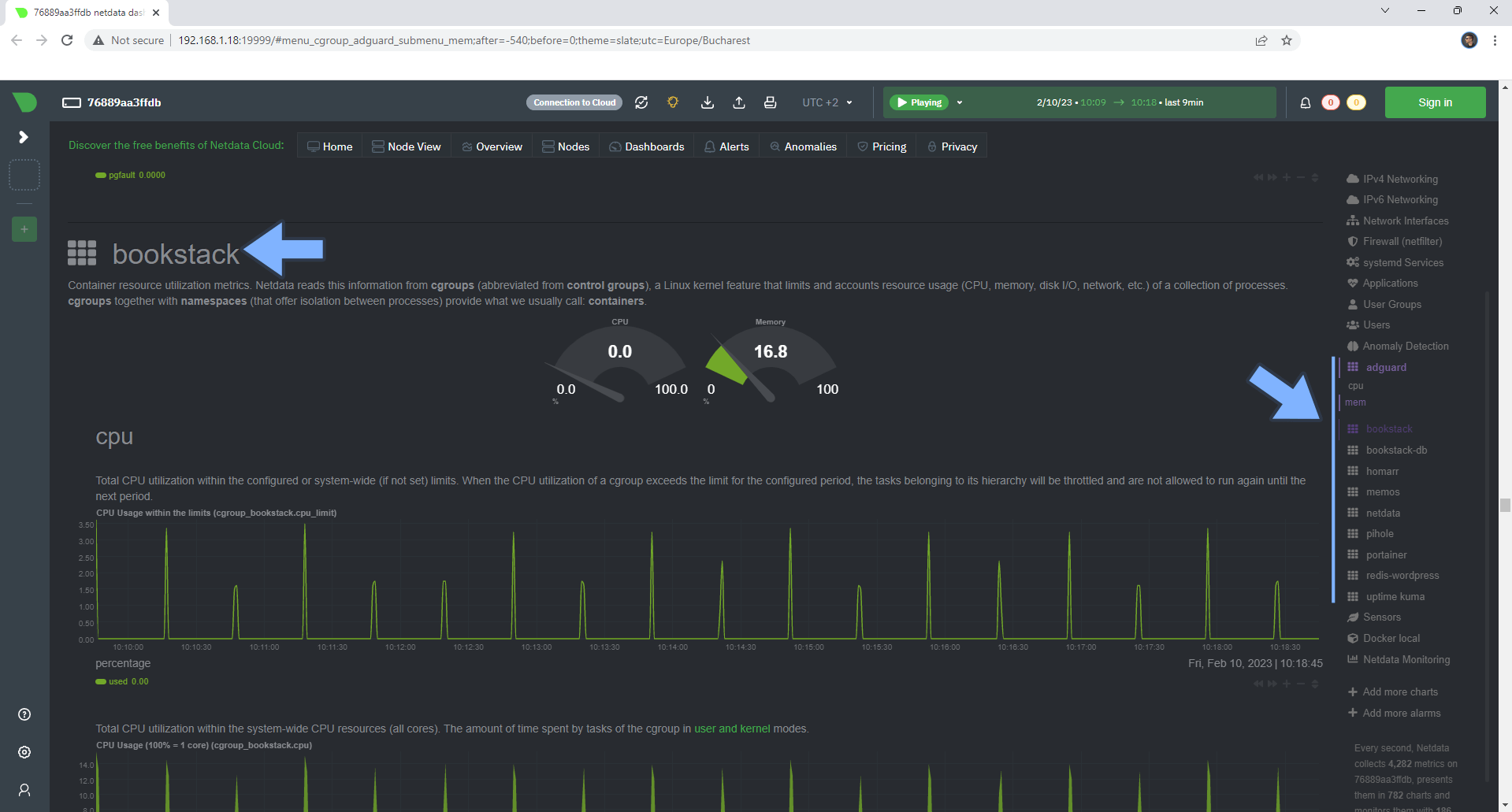1512x812 pixels.
Task: Select memos container in right menu
Action: tap(1373, 491)
